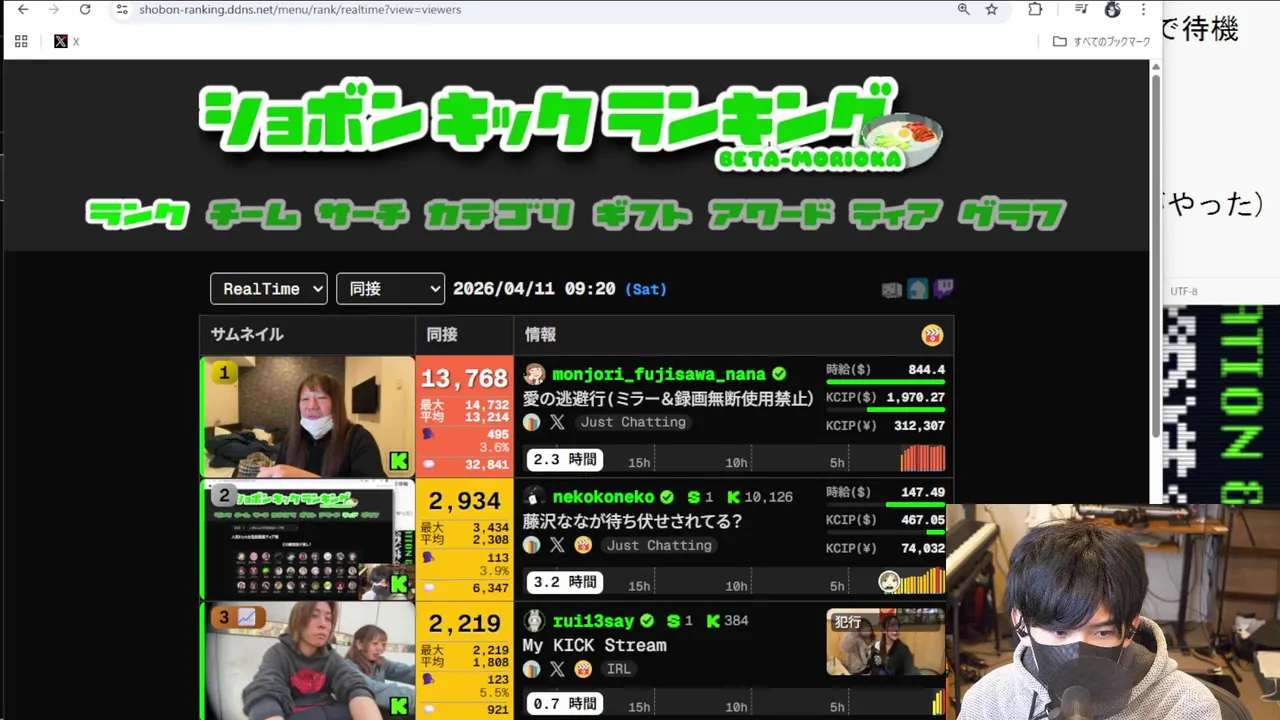Click the 2.3 時間 duration badge
Viewport: 1280px width, 720px height.
(x=565, y=460)
